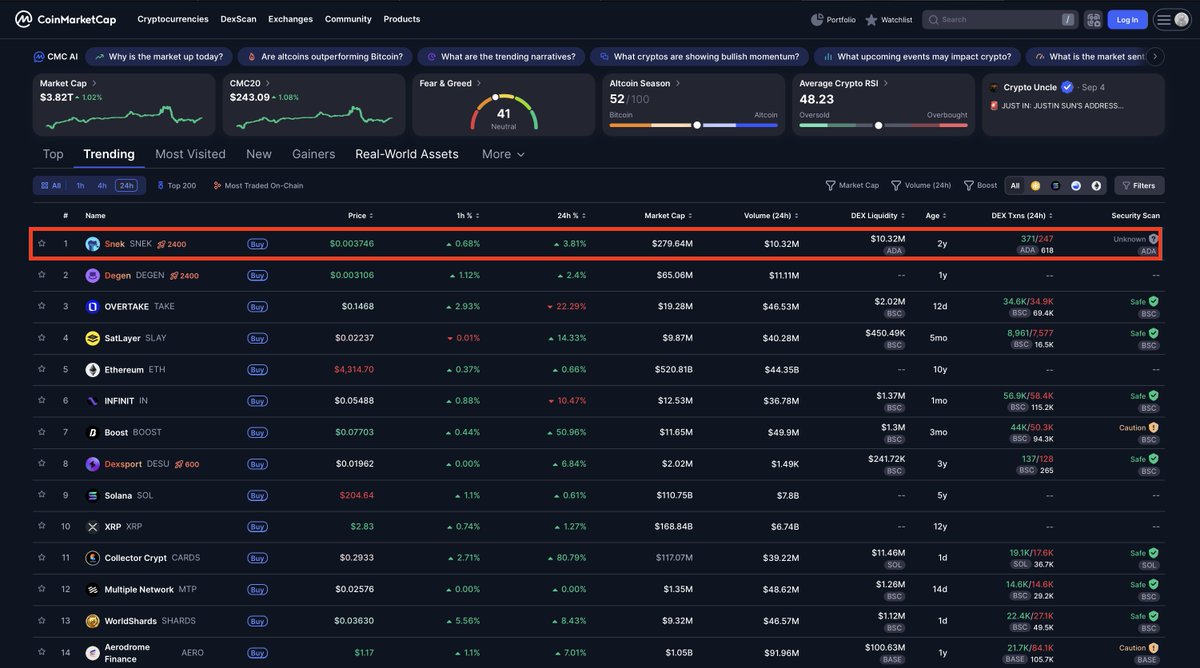Open the Real-World Assets tab
This screenshot has height=668, width=1200.
[x=407, y=154]
